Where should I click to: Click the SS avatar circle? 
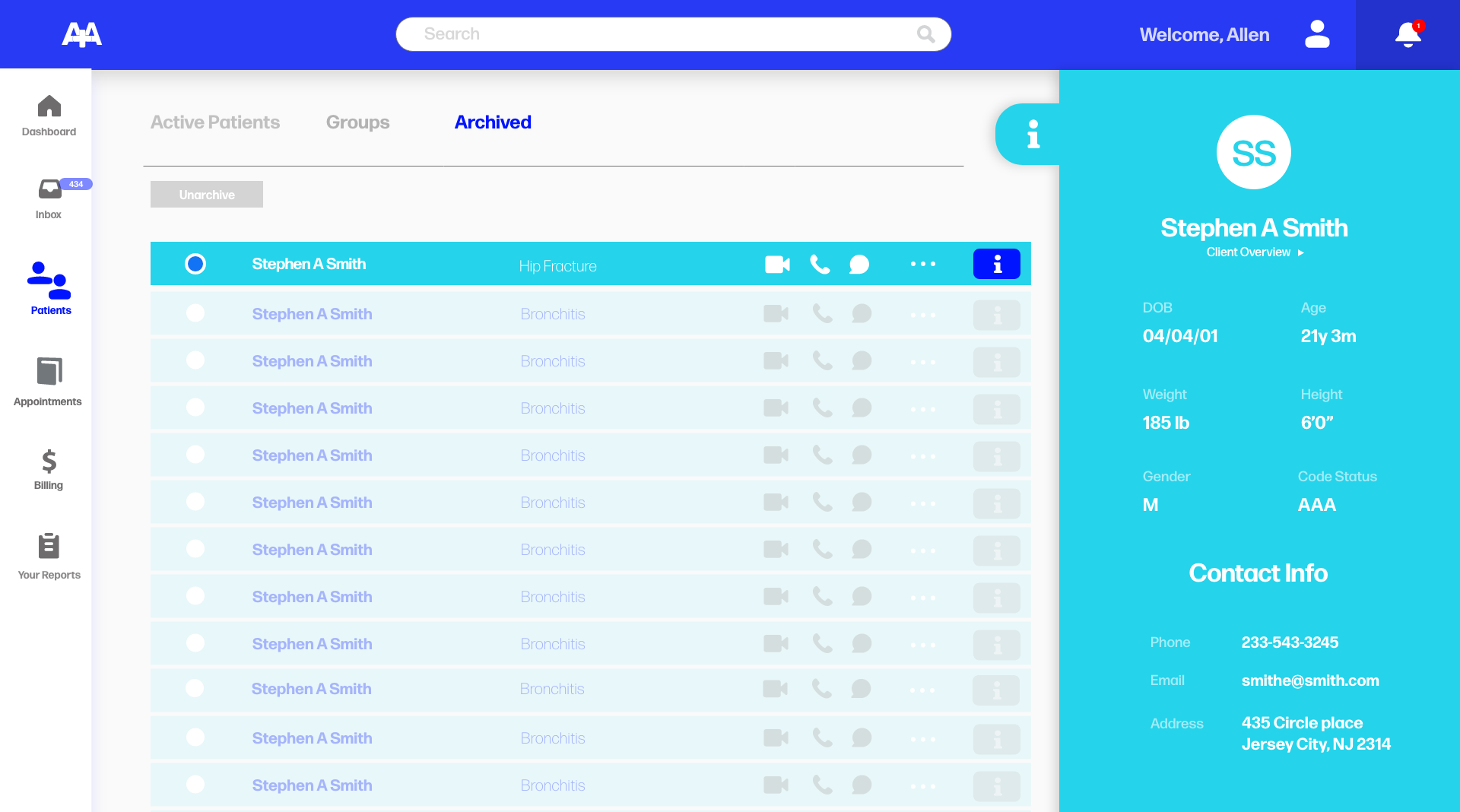coord(1254,152)
